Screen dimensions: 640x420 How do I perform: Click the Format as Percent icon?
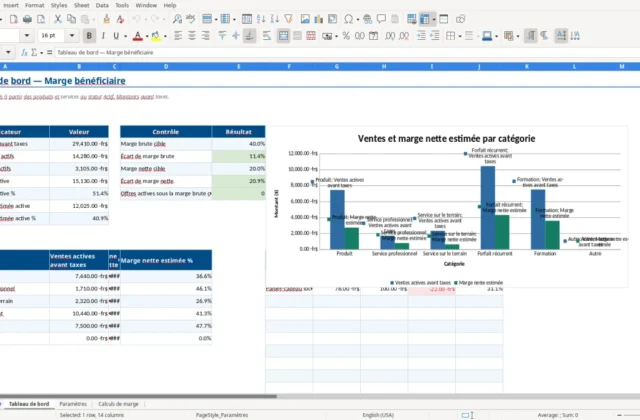click(x=346, y=36)
